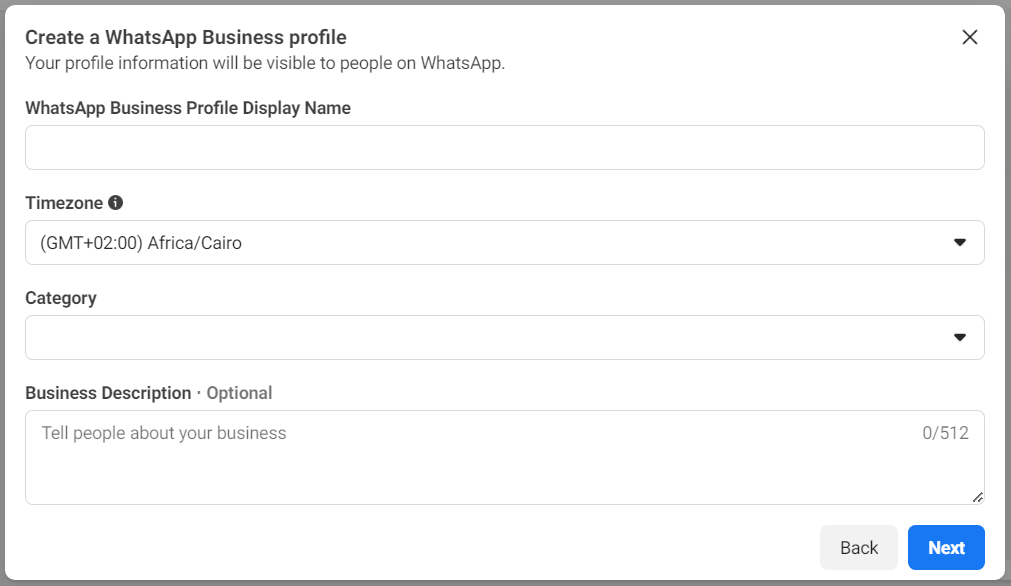Click the 'Create a WhatsApp Business profile' heading
Viewport: 1011px width, 586px height.
tap(186, 37)
